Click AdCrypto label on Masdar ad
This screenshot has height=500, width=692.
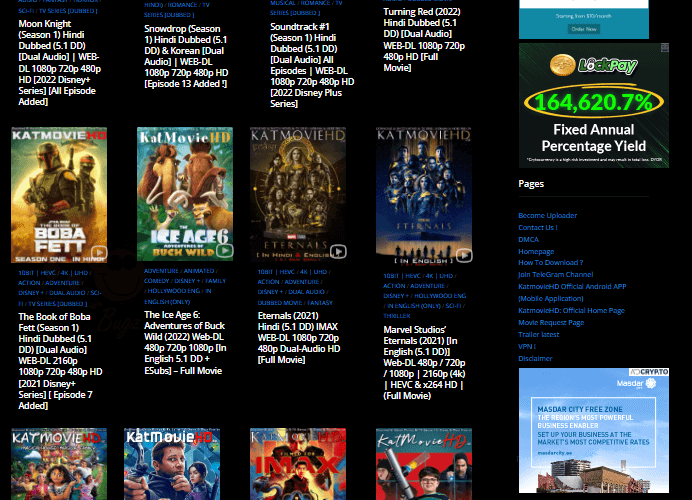coord(649,372)
